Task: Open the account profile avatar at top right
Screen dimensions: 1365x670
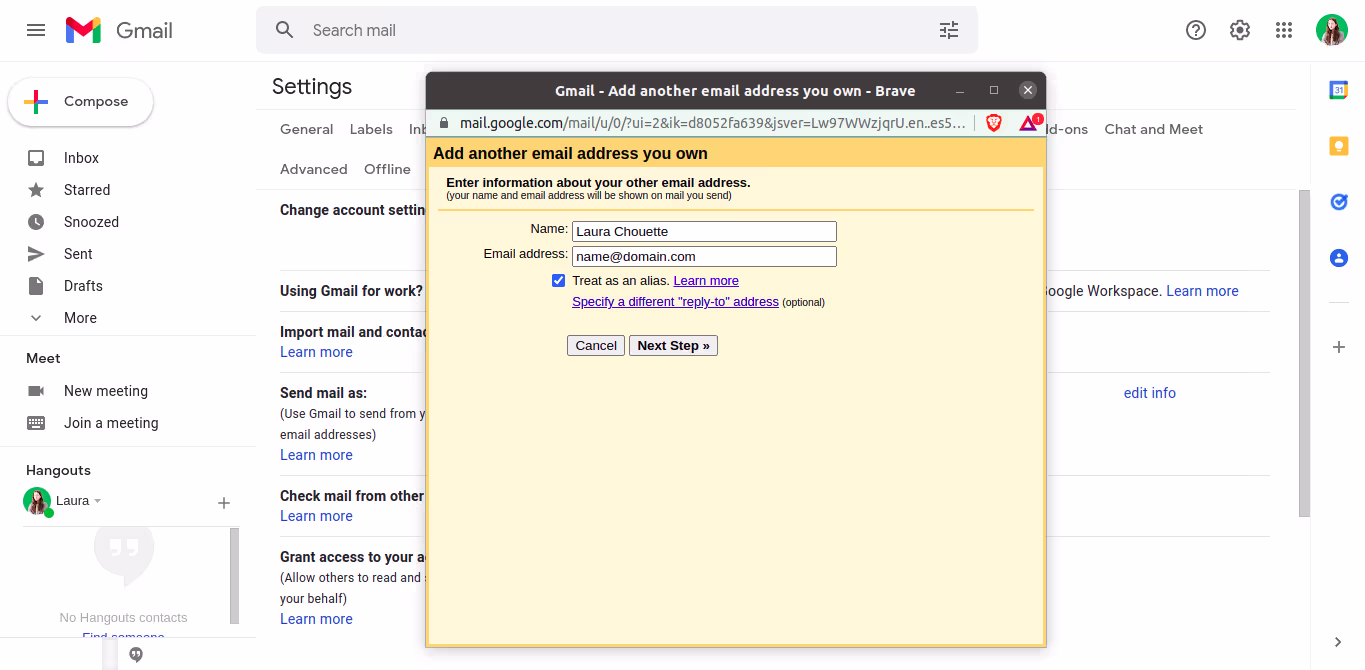Action: click(1332, 30)
